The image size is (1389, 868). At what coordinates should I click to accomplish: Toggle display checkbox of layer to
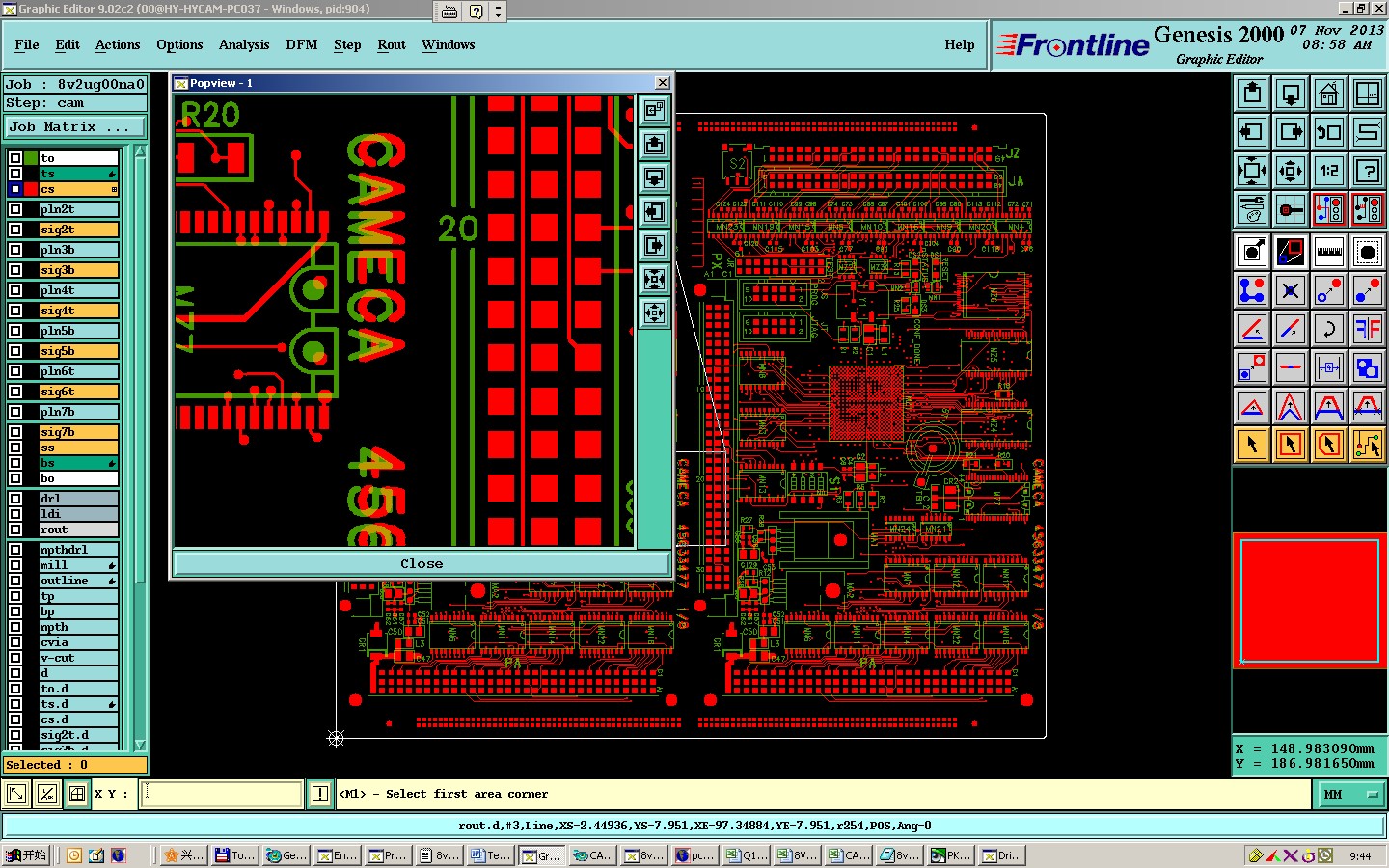(15, 158)
